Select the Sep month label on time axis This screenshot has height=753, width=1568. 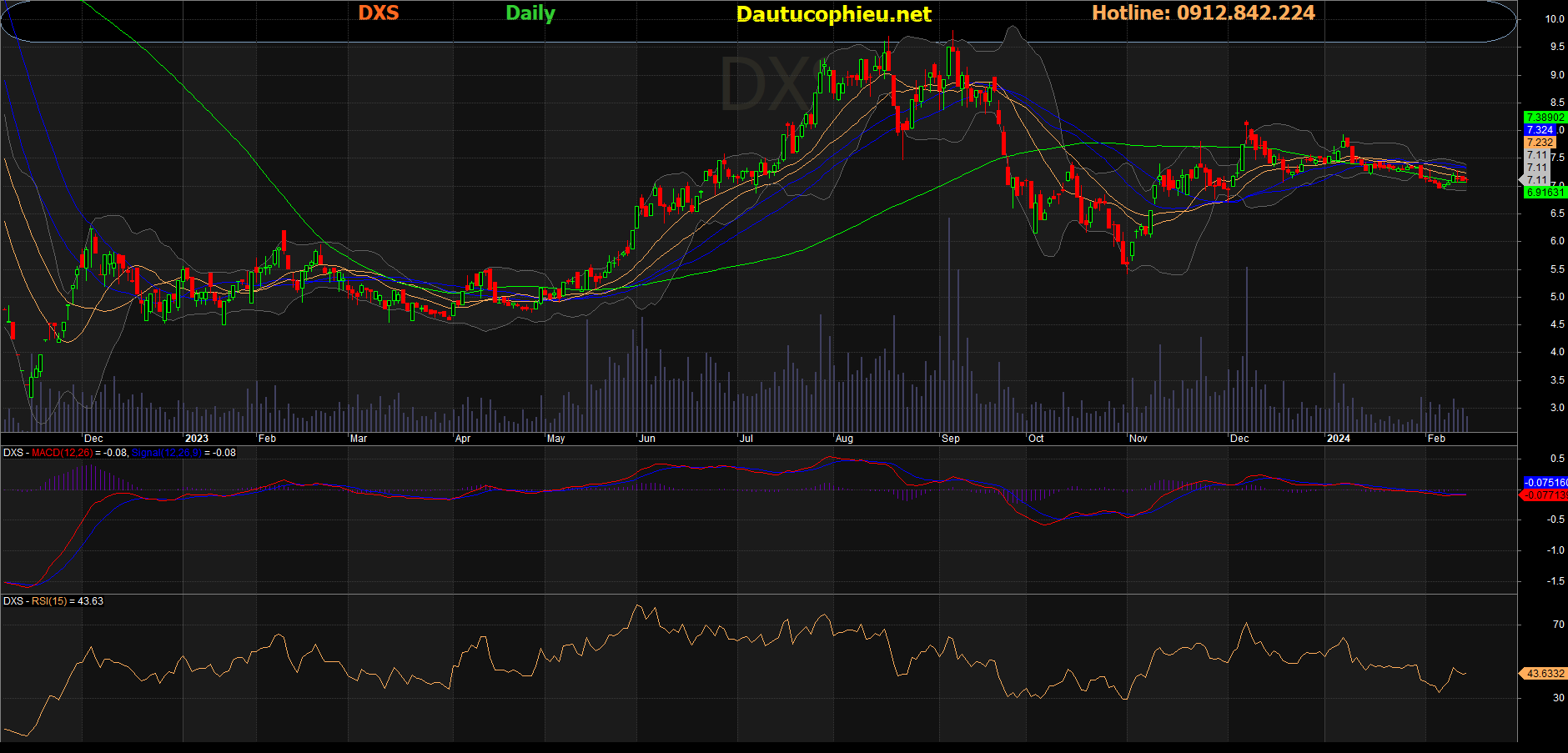950,439
